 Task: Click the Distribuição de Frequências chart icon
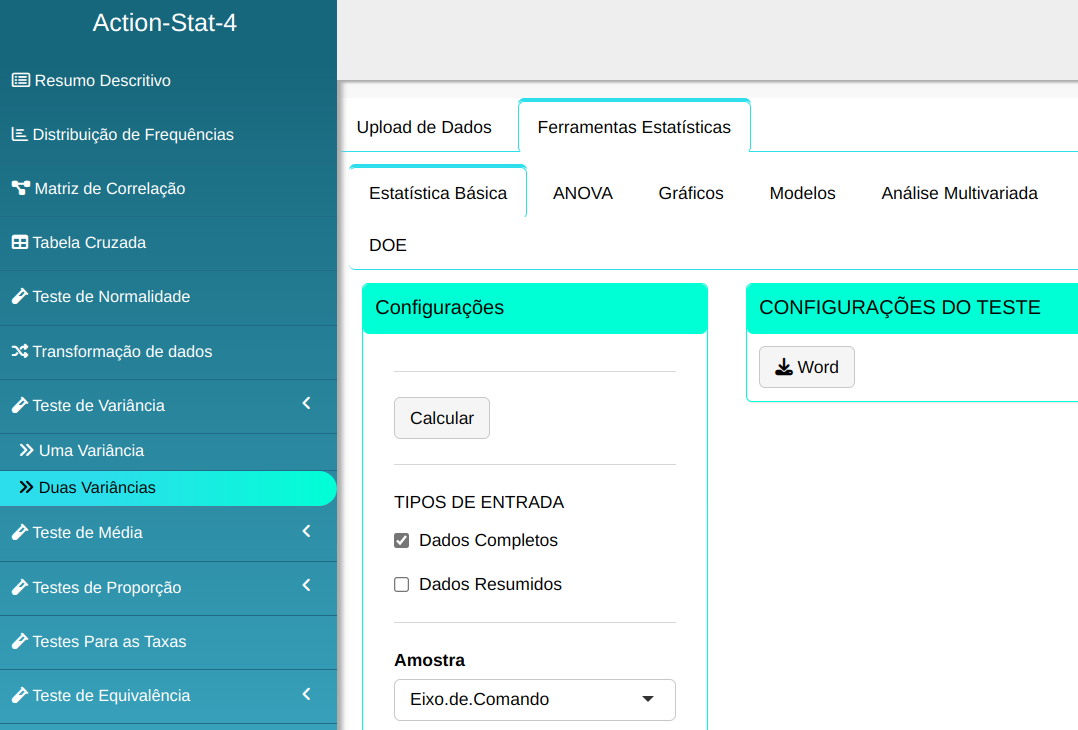(x=19, y=134)
